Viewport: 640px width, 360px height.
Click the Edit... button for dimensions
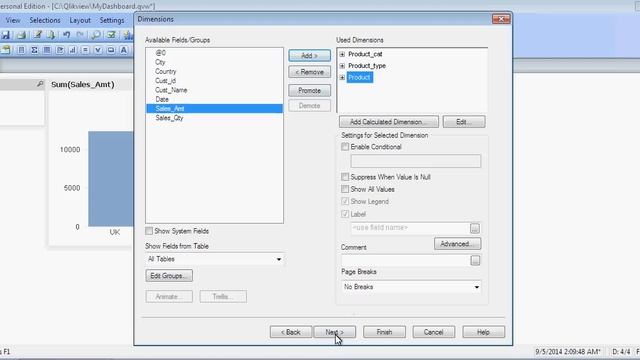coord(464,122)
